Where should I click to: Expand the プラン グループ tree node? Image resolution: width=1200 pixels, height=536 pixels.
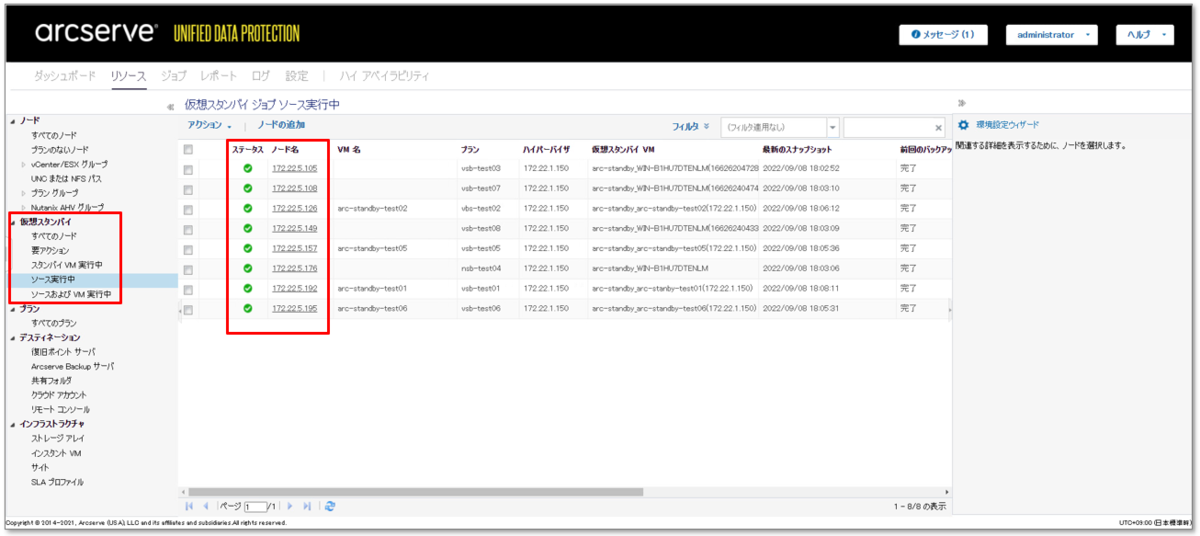coord(24,193)
